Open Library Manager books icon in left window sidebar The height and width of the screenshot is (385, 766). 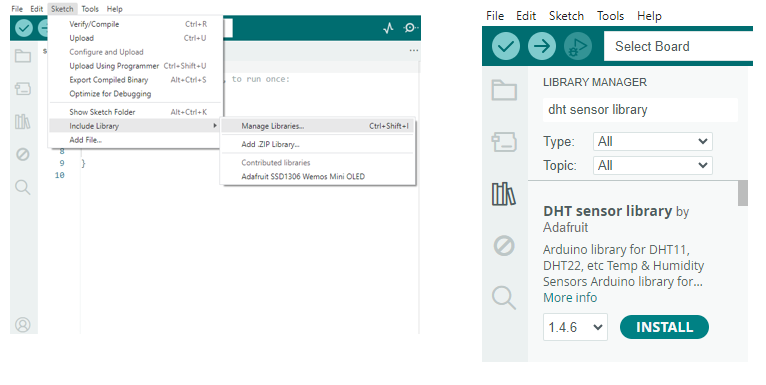point(22,121)
